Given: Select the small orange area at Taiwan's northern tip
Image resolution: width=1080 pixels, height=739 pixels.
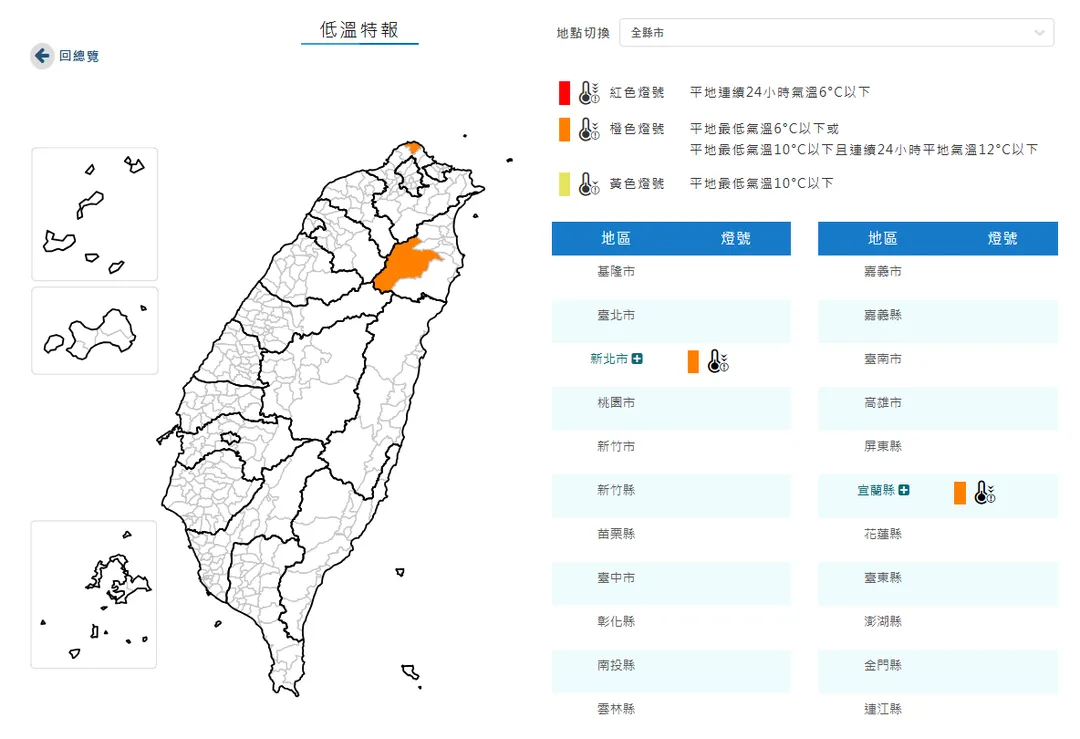Looking at the screenshot, I should 414,147.
